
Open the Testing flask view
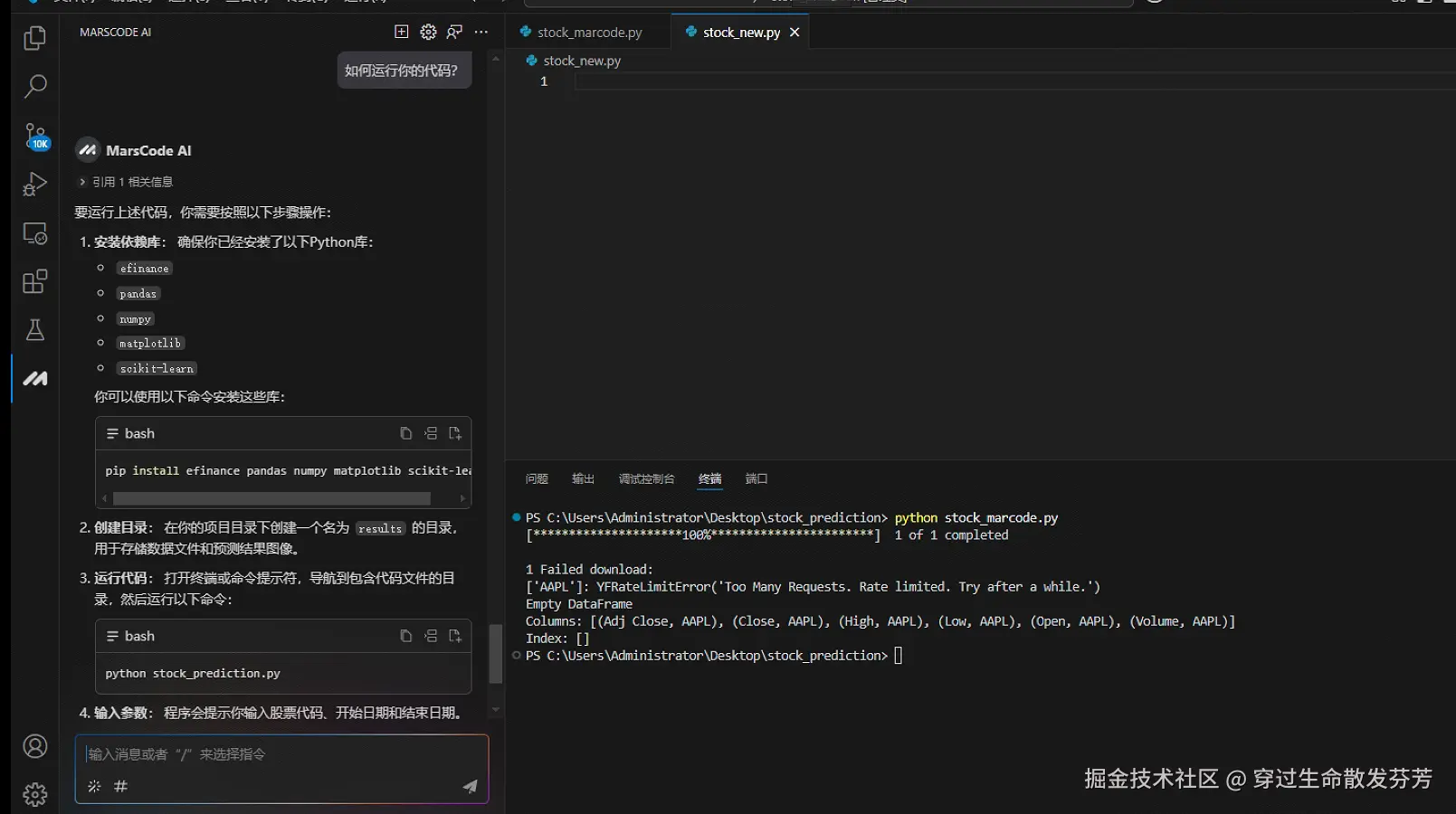tap(34, 330)
